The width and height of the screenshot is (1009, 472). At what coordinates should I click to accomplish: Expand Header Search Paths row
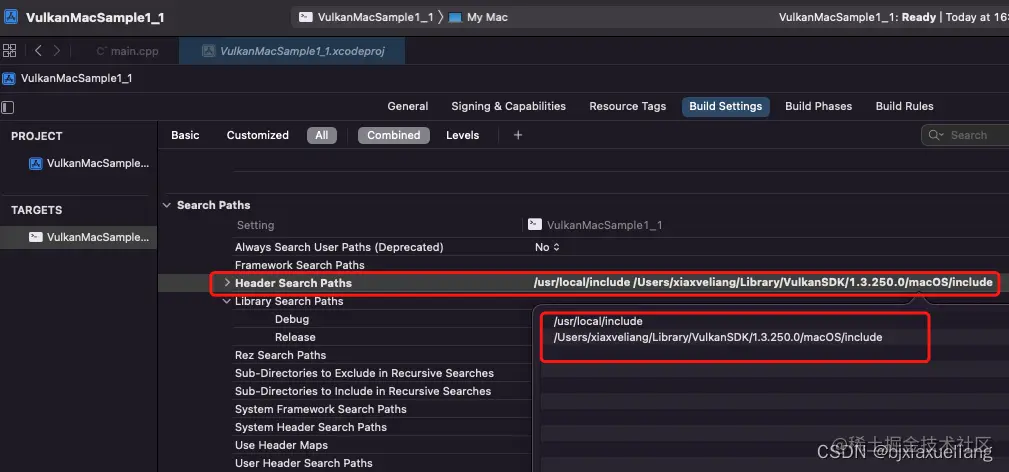[227, 283]
